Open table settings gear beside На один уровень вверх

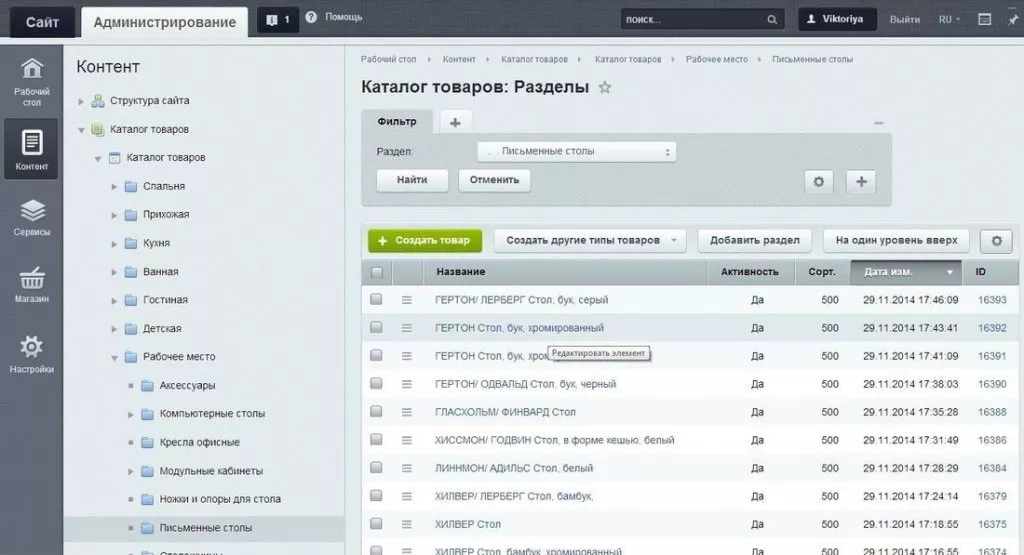point(996,241)
